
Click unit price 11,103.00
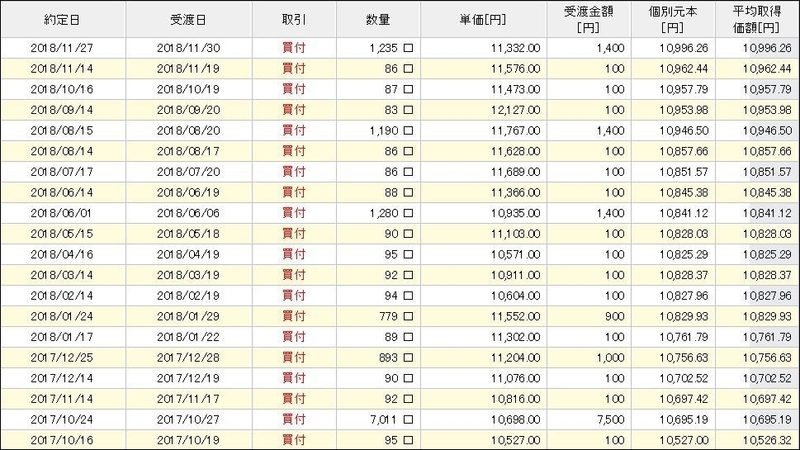515,234
